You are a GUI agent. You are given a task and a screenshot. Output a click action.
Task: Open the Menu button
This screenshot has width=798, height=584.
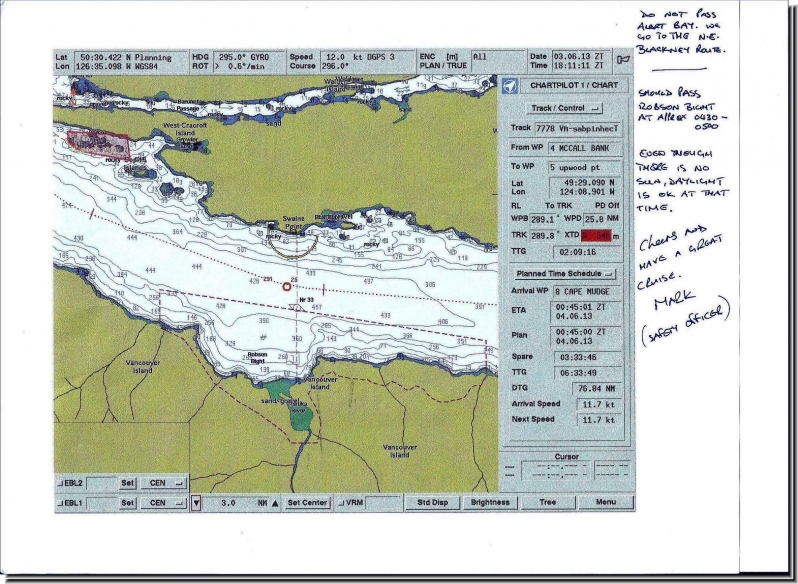tap(606, 502)
